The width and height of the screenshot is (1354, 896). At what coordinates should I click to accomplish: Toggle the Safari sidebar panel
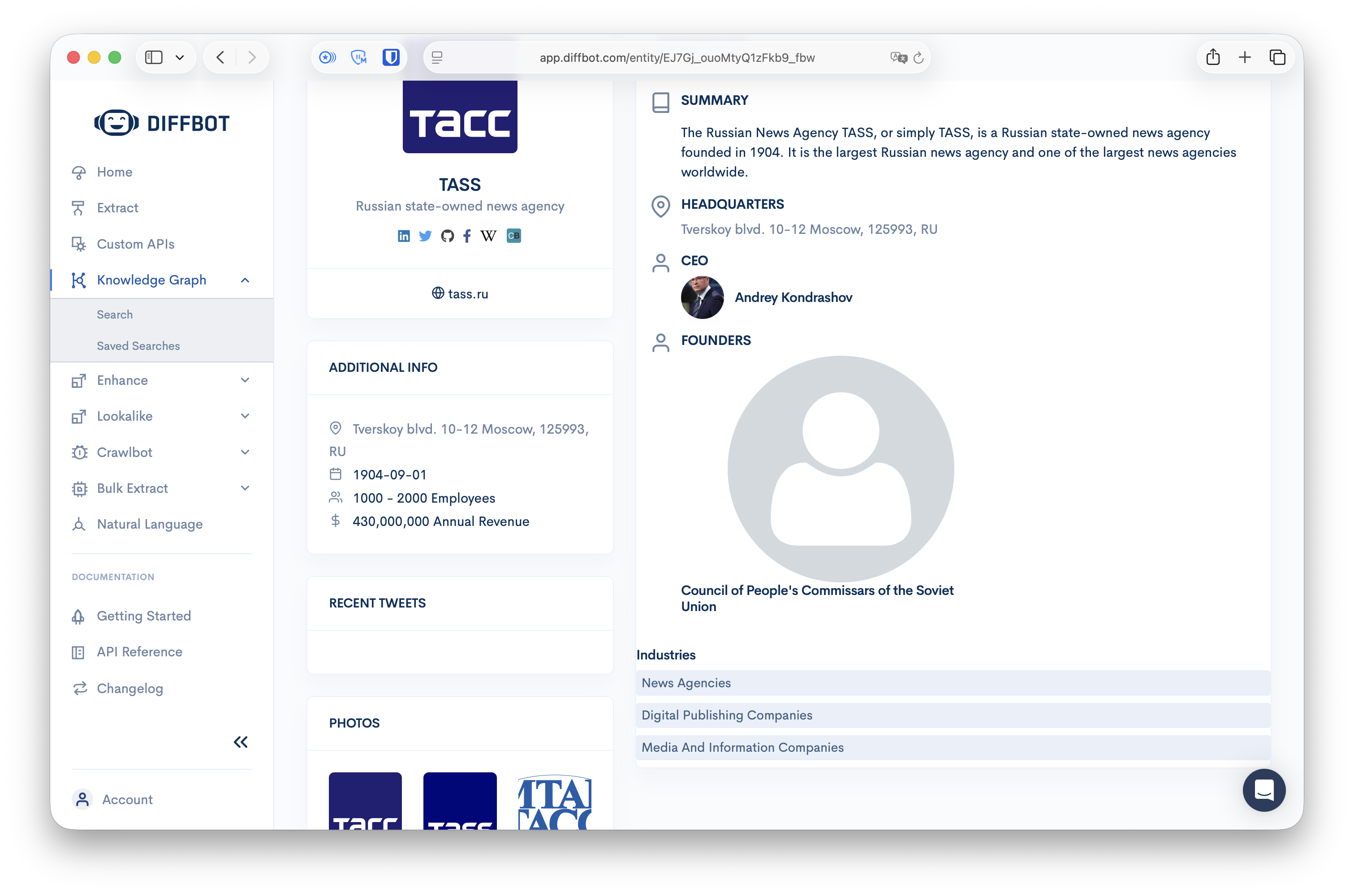pos(154,57)
